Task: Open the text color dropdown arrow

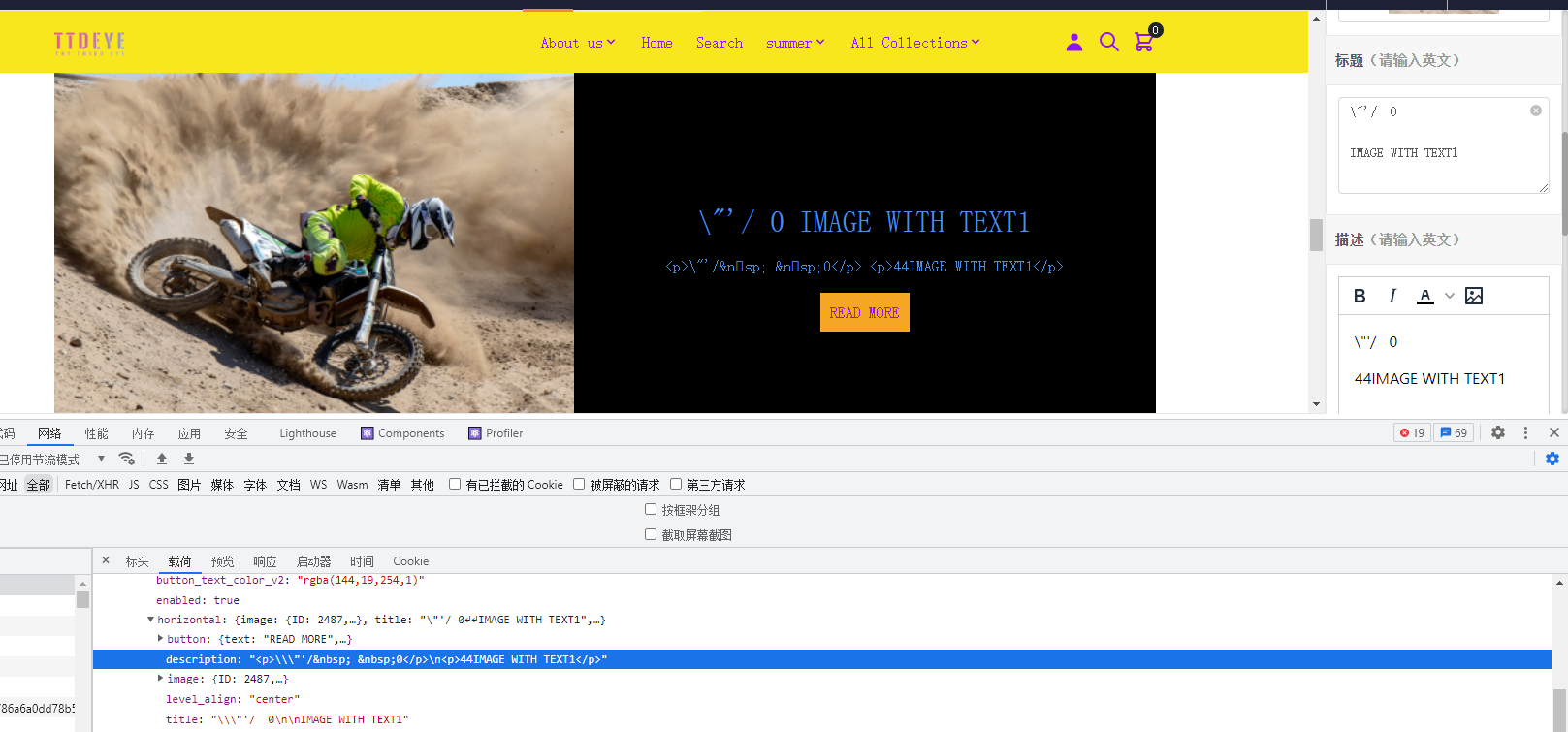Action: (1450, 296)
